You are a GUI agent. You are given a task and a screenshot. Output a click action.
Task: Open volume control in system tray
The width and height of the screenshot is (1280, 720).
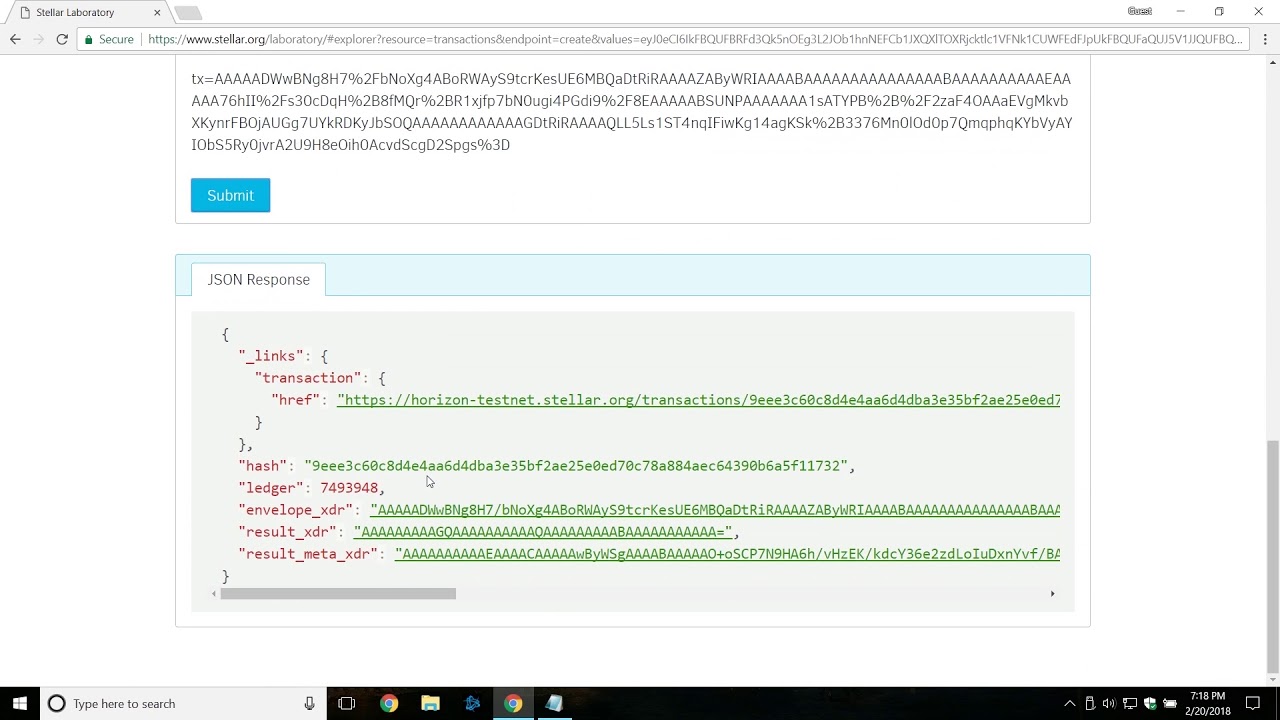coord(1109,703)
